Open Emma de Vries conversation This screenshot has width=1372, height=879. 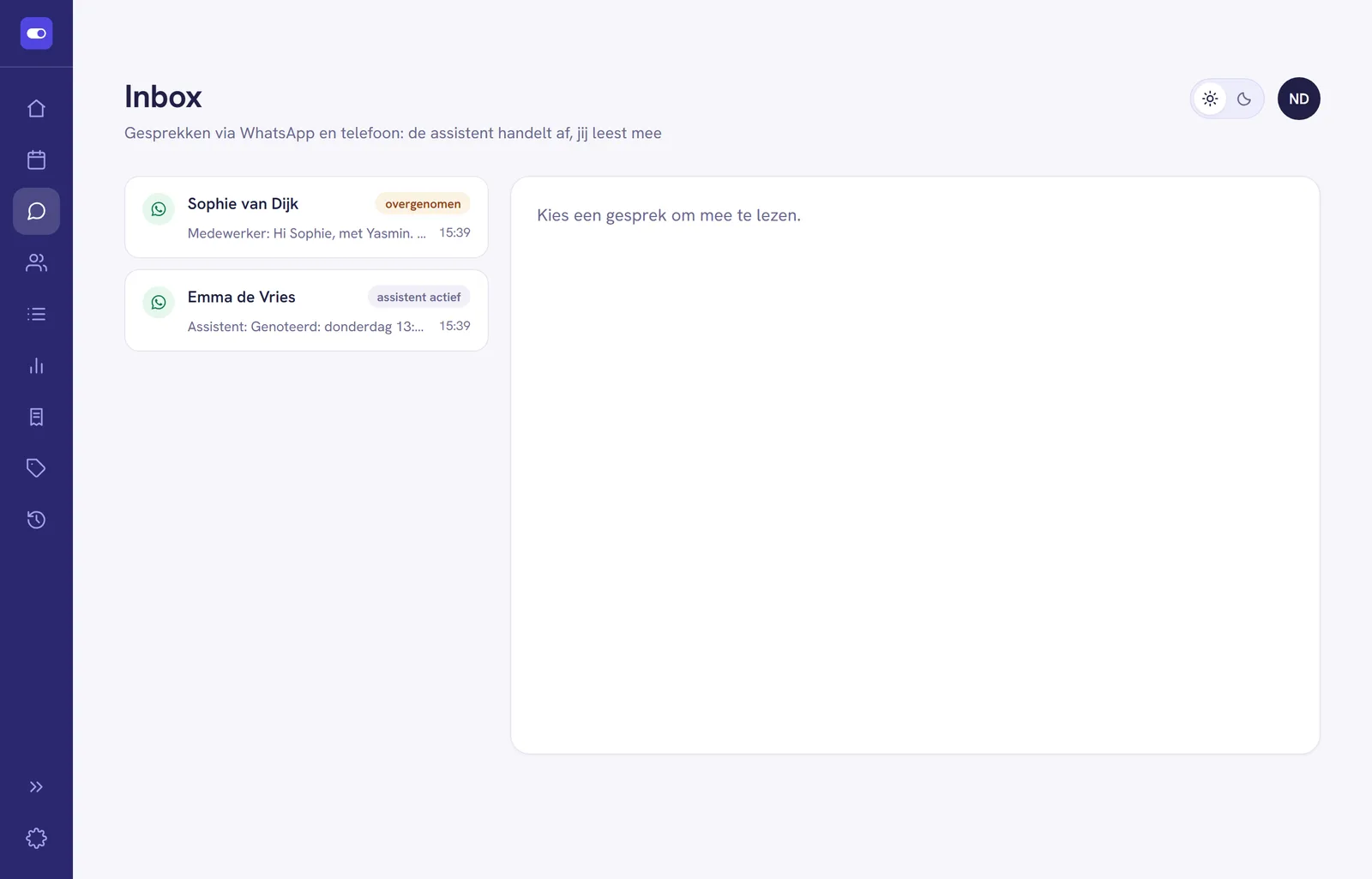click(x=306, y=310)
